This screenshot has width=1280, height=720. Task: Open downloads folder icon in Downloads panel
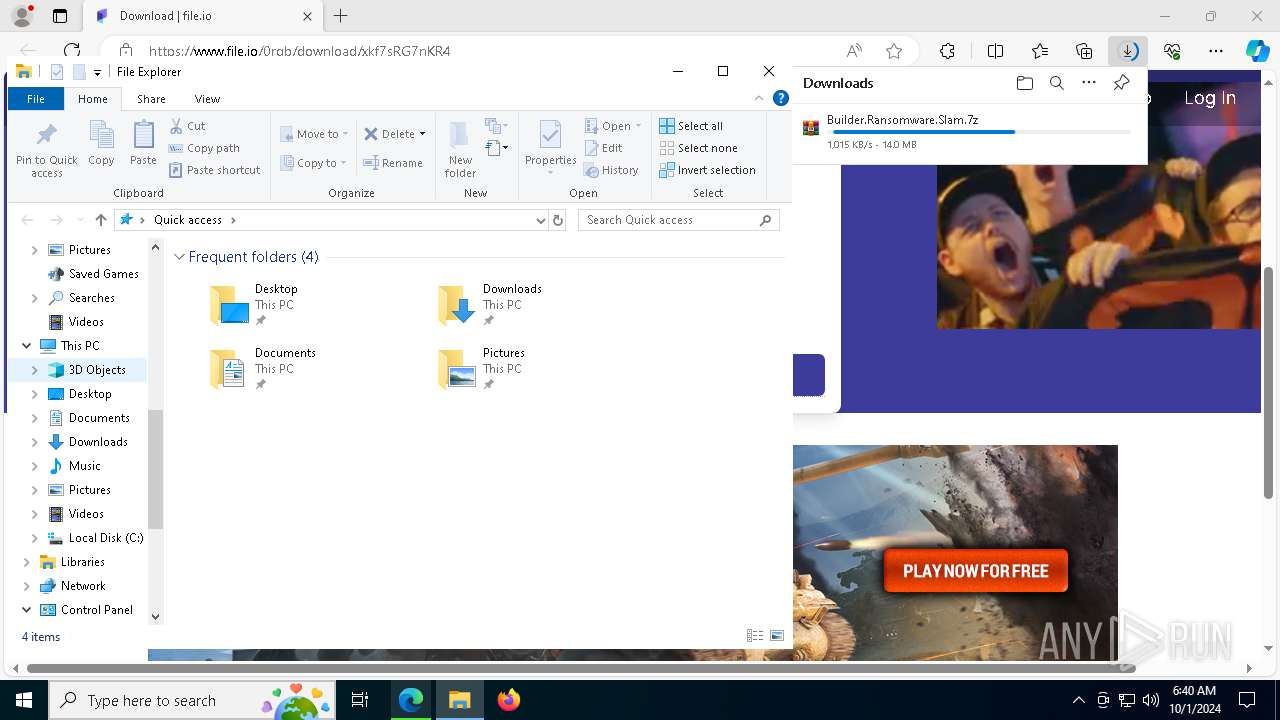click(x=1024, y=83)
